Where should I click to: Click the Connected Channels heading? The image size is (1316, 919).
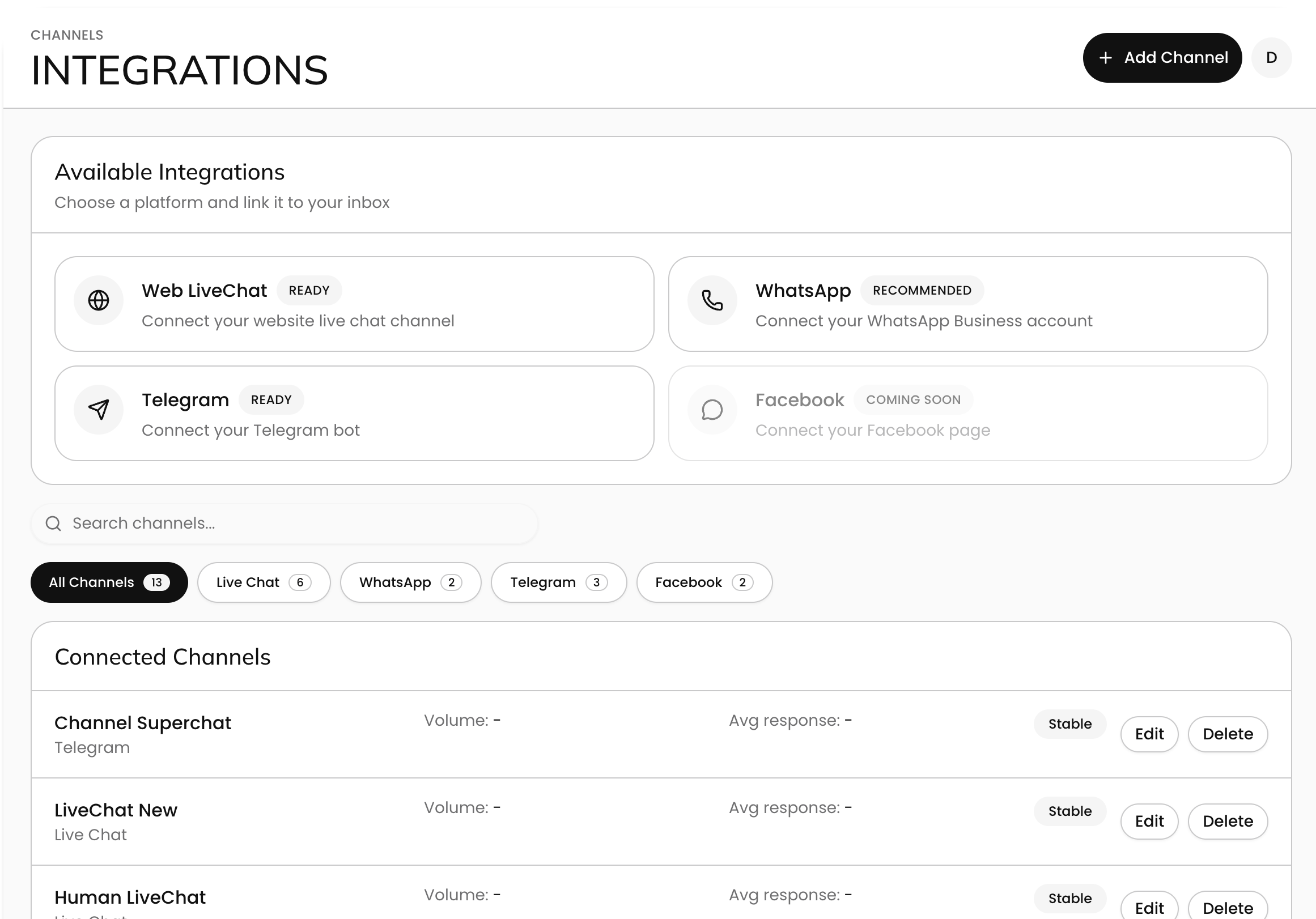pyautogui.click(x=162, y=657)
